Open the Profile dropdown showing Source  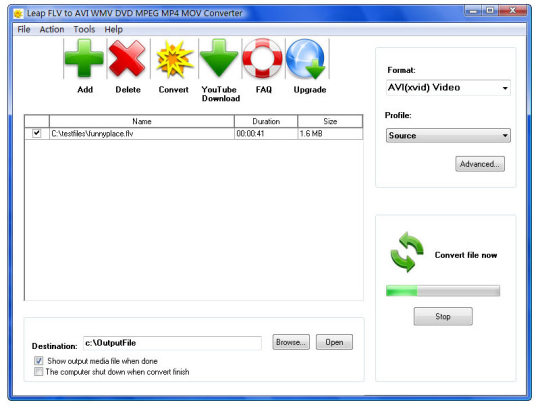click(448, 135)
